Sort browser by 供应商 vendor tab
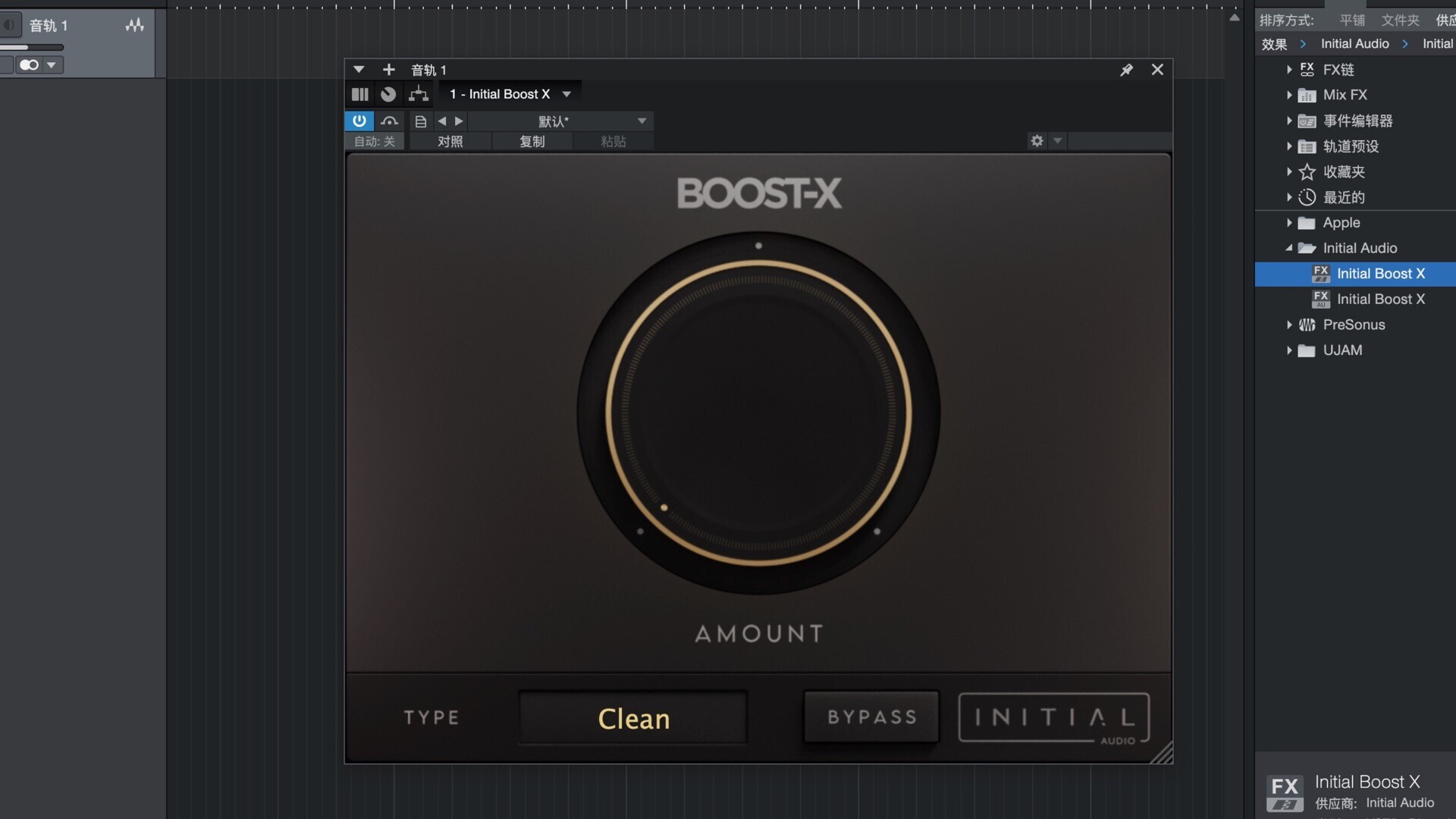This screenshot has height=819, width=1456. [x=1445, y=20]
